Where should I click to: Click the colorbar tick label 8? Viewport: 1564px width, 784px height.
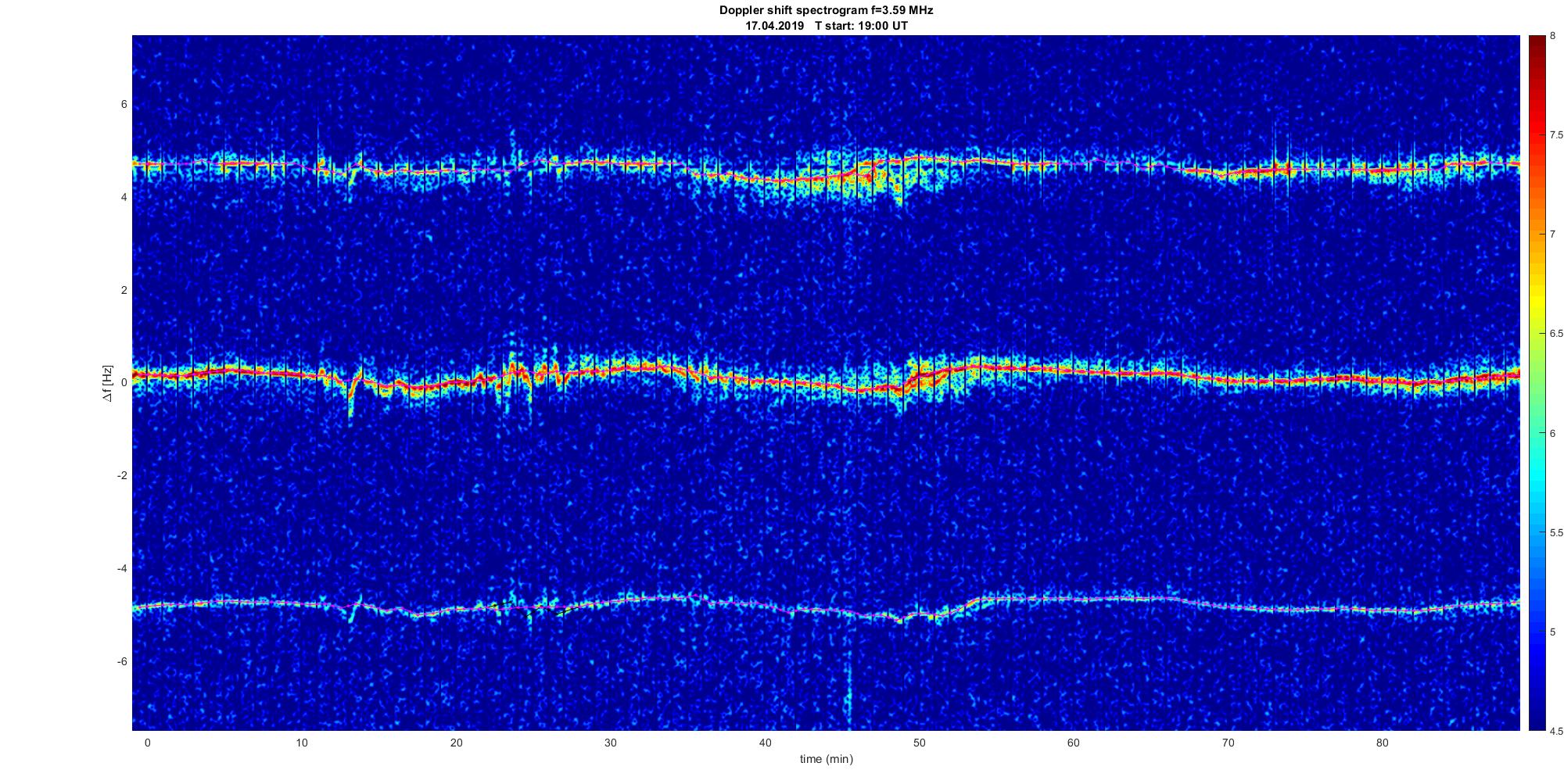(1552, 36)
